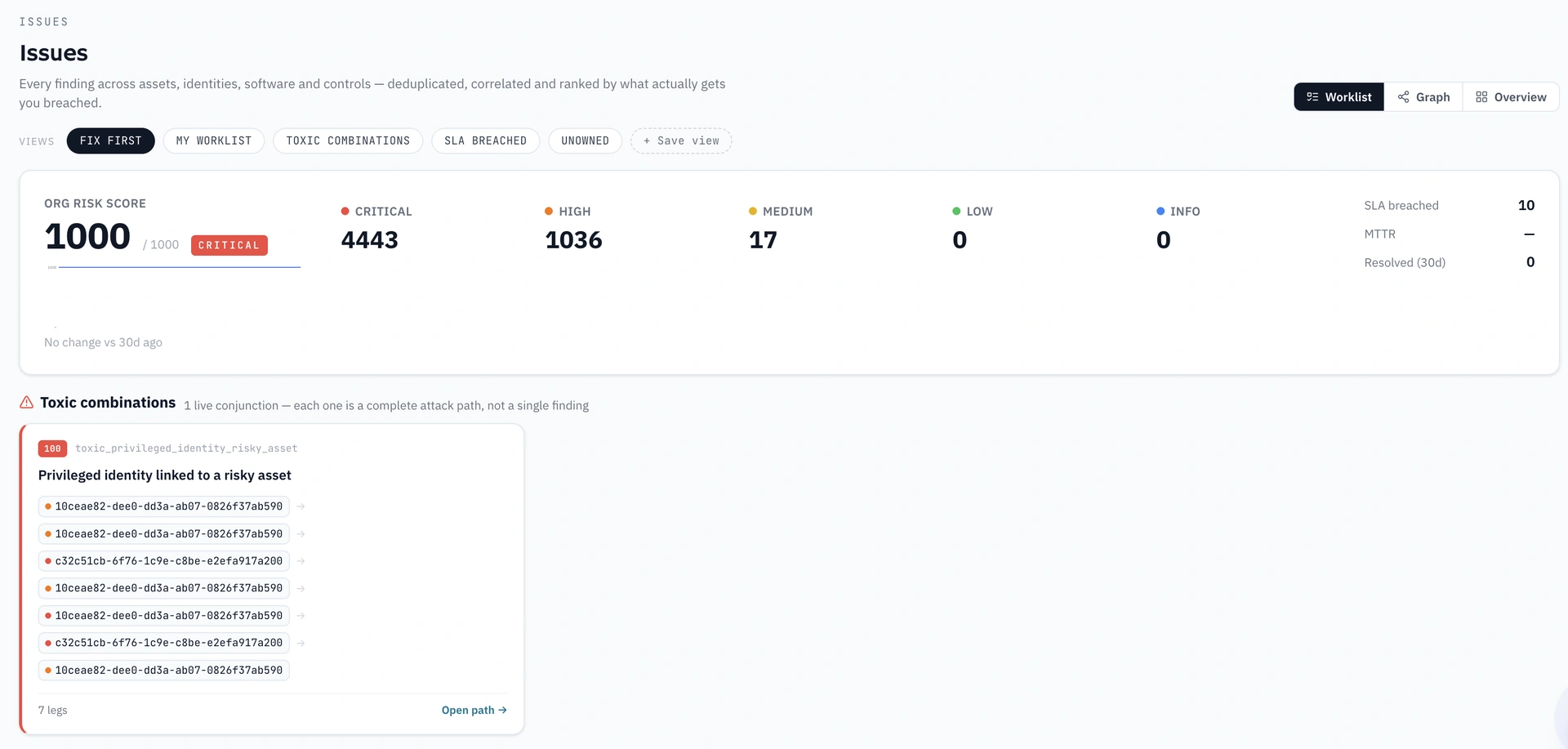Image resolution: width=1568 pixels, height=749 pixels.
Task: Click the MEDIUM count 17
Action: [763, 240]
